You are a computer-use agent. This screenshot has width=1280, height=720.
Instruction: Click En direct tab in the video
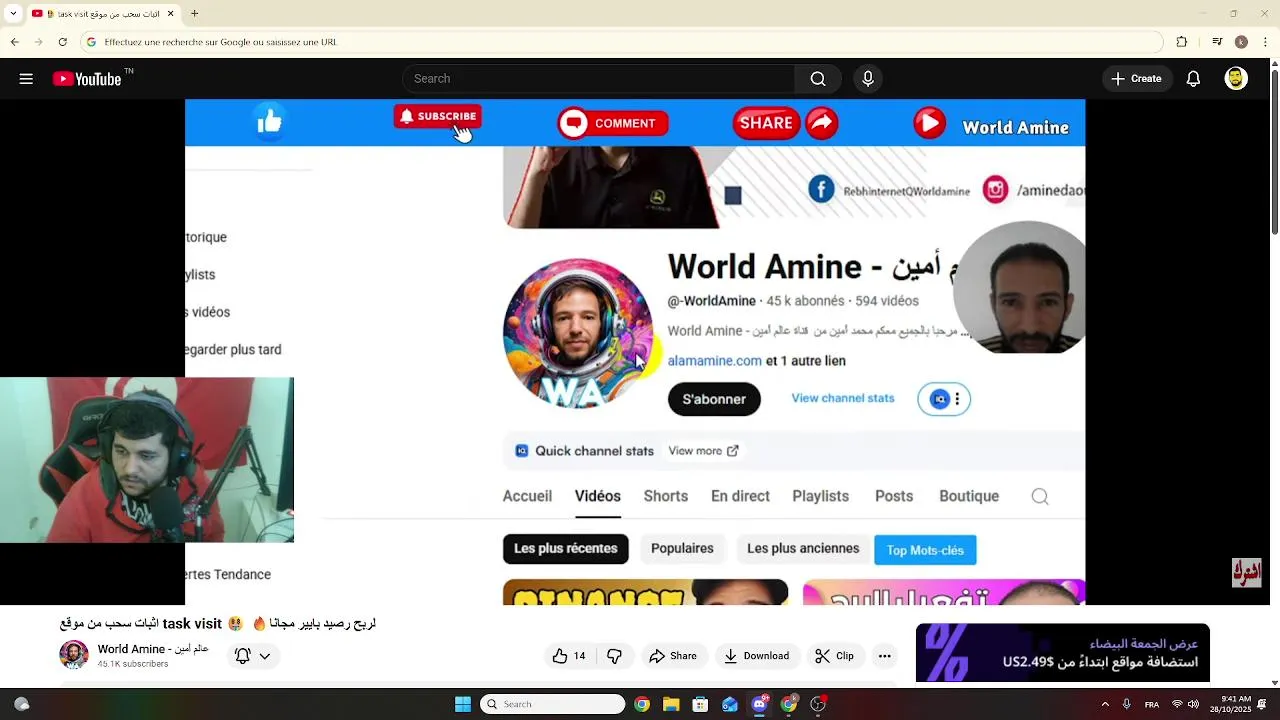(740, 496)
